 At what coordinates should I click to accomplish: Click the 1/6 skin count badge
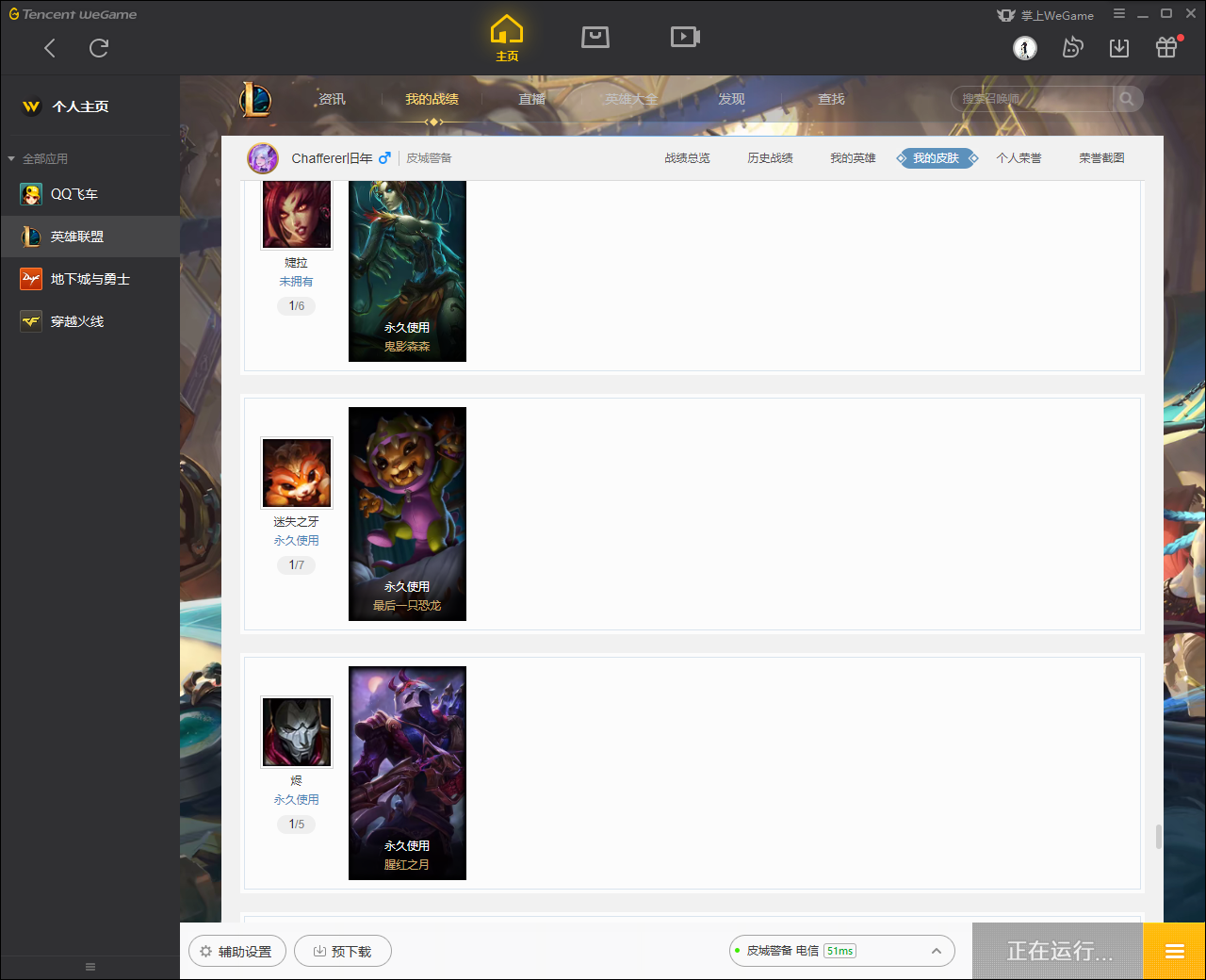click(297, 306)
